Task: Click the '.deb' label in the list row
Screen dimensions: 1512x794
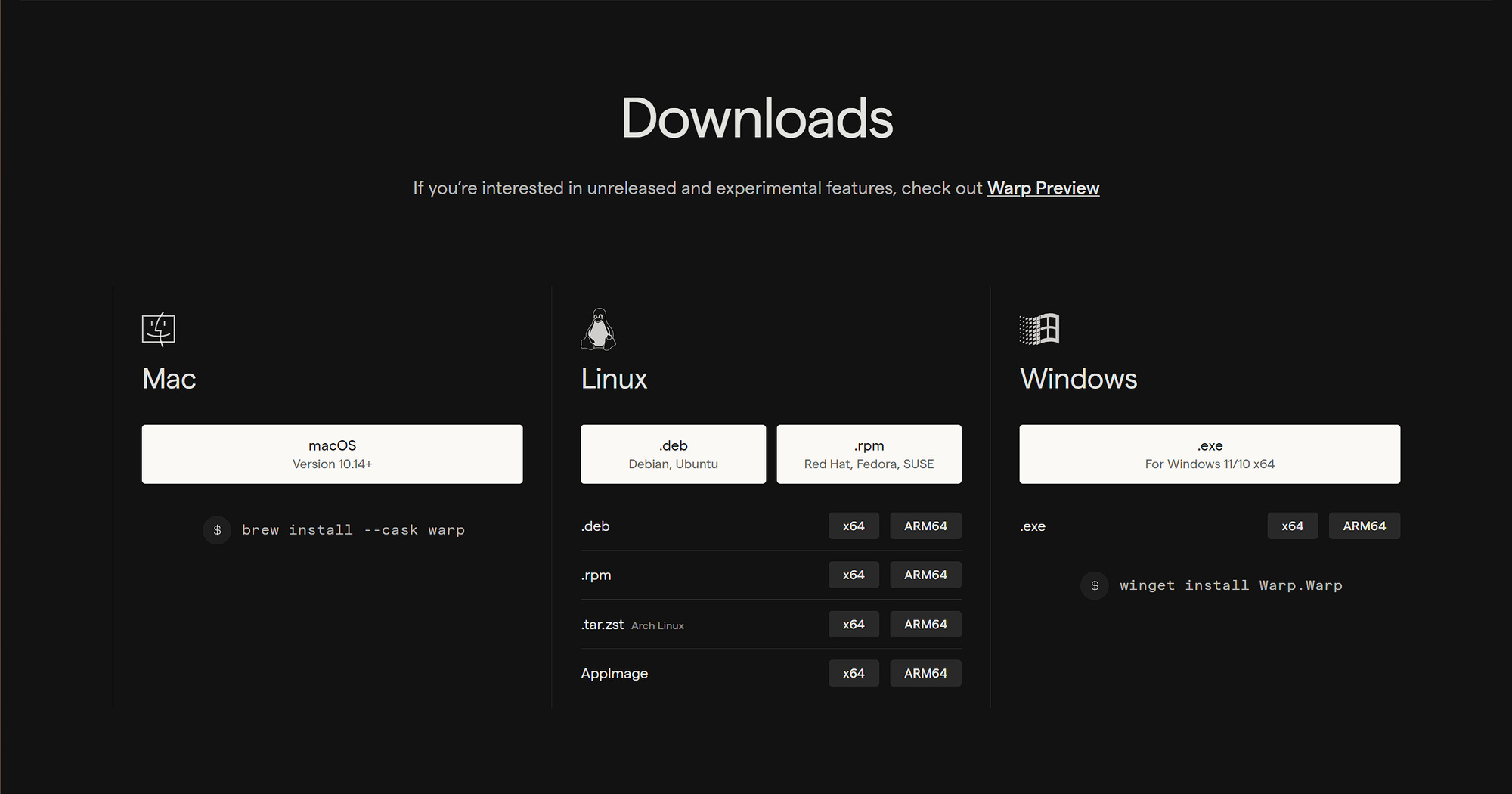Action: (596, 526)
